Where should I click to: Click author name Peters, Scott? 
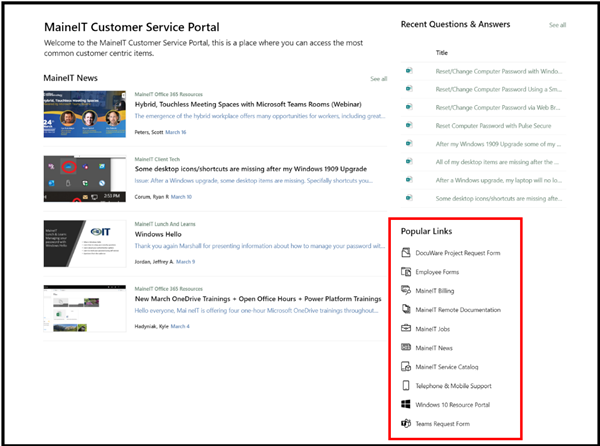tap(149, 132)
